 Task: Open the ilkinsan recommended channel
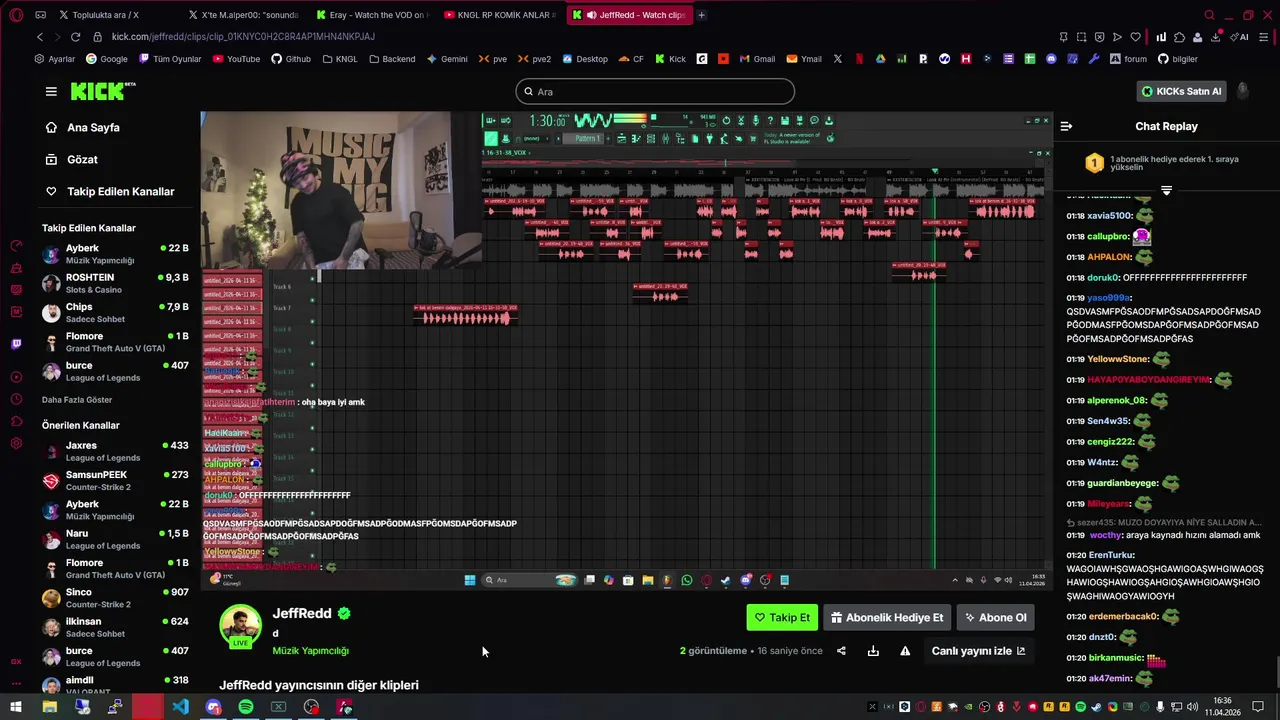115,627
